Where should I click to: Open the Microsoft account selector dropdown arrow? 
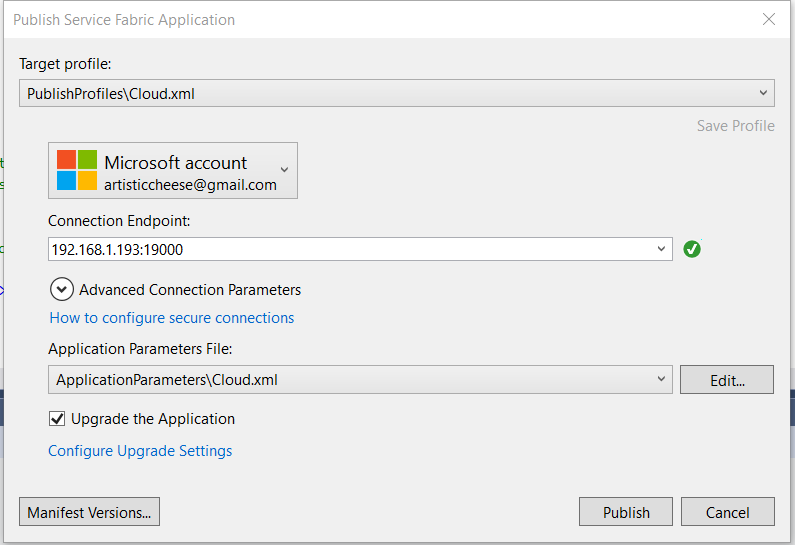coord(284,170)
